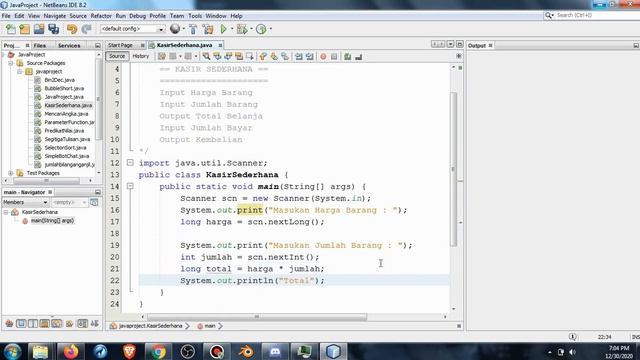The height and width of the screenshot is (360, 640).
Task: Open the default config dropdown
Action: click(132, 29)
